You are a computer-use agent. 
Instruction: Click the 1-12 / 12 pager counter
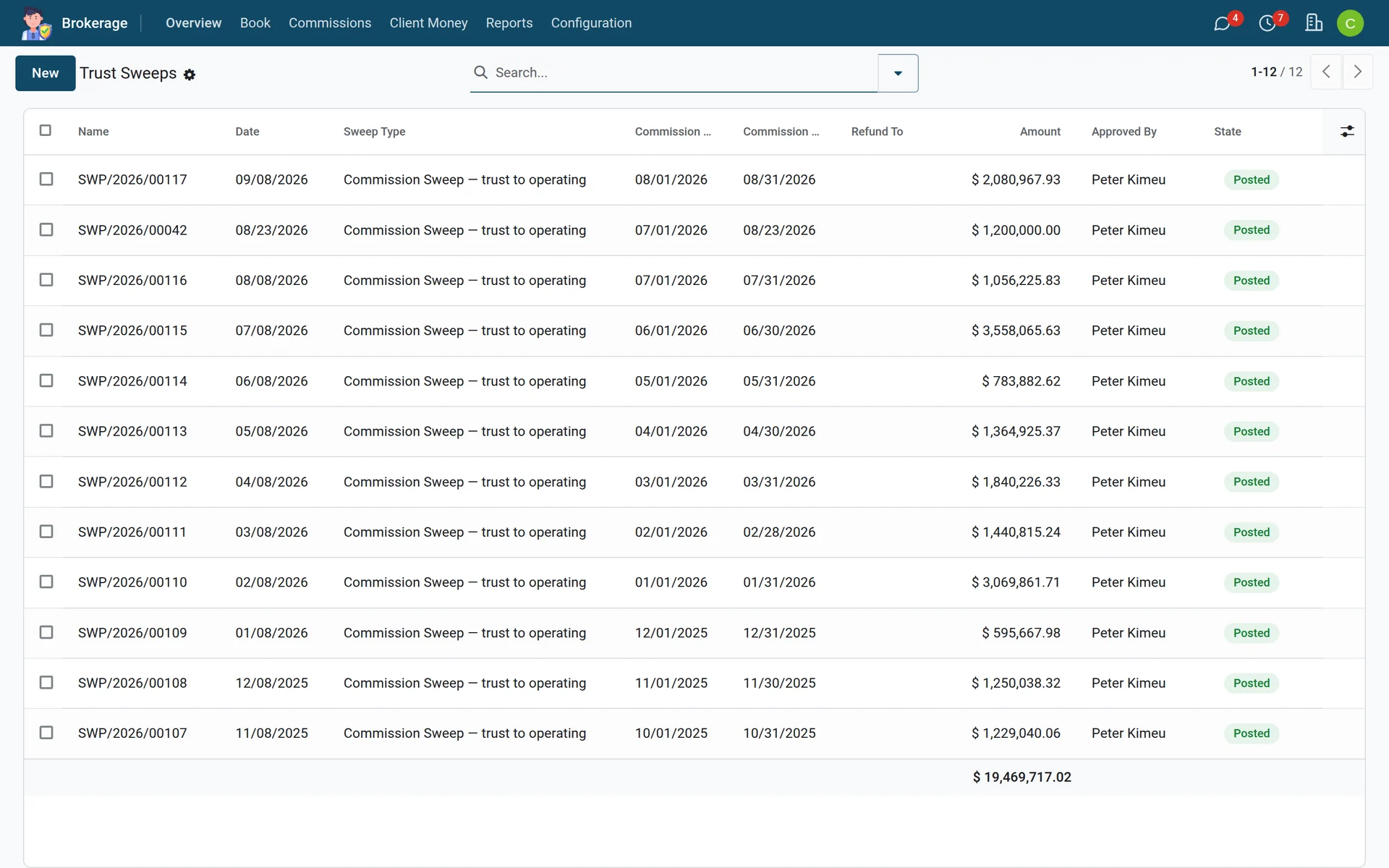[x=1276, y=72]
